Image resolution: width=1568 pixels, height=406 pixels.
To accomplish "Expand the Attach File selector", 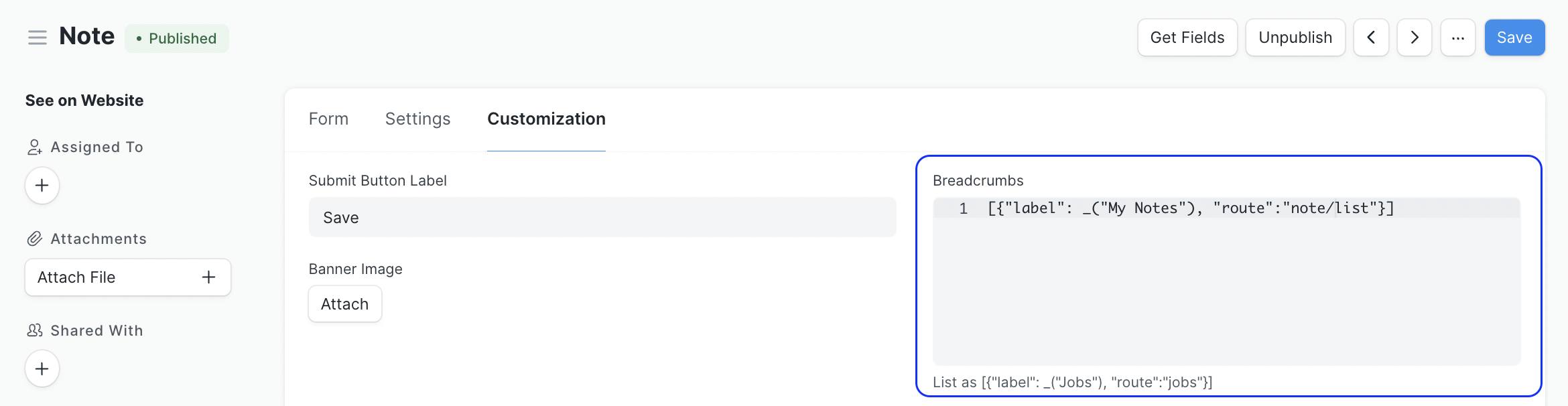I will 127,277.
